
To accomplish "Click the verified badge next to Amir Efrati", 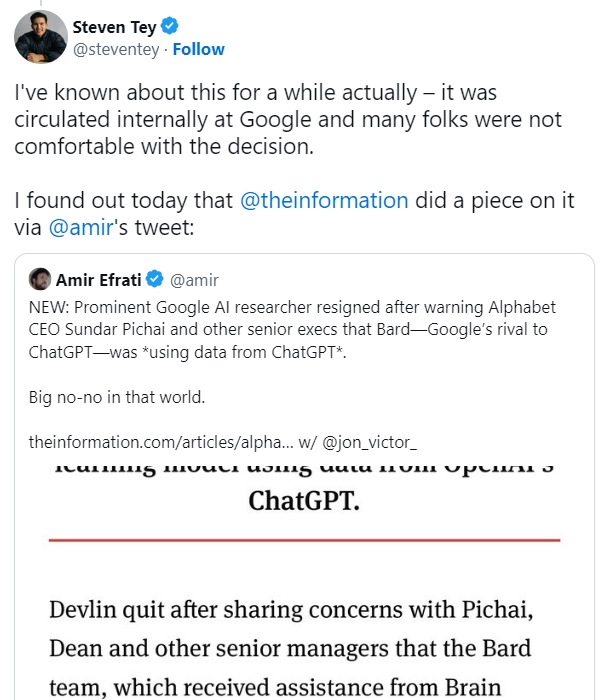I will (x=155, y=280).
